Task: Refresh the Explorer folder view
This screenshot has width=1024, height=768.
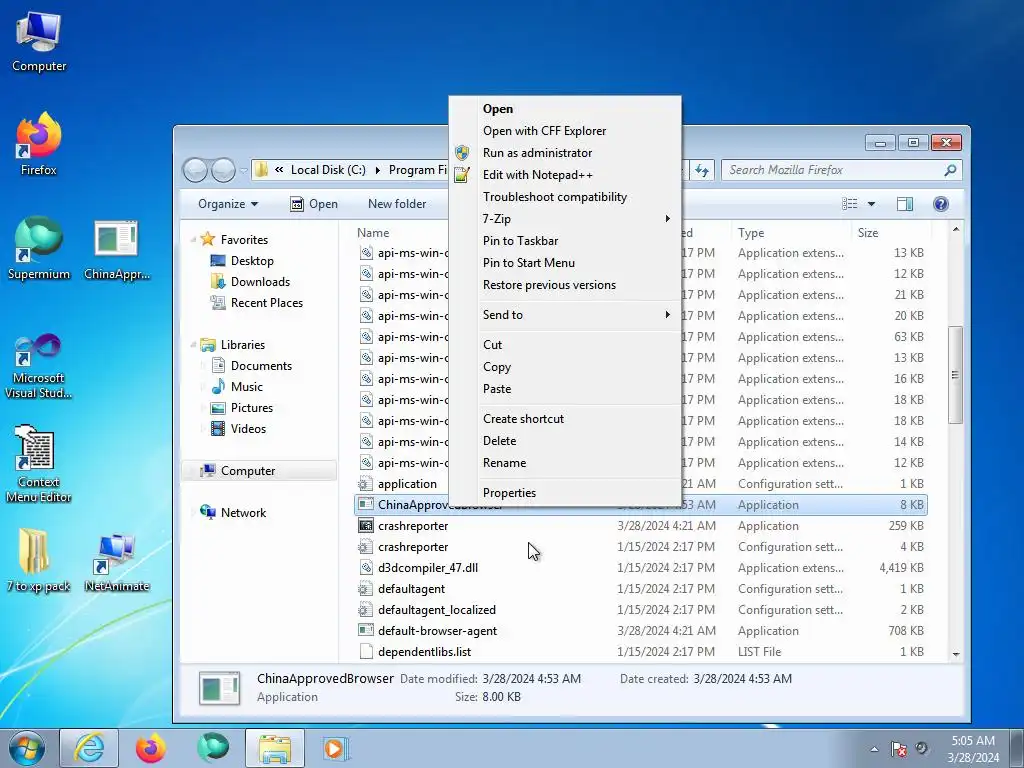Action: pos(701,170)
